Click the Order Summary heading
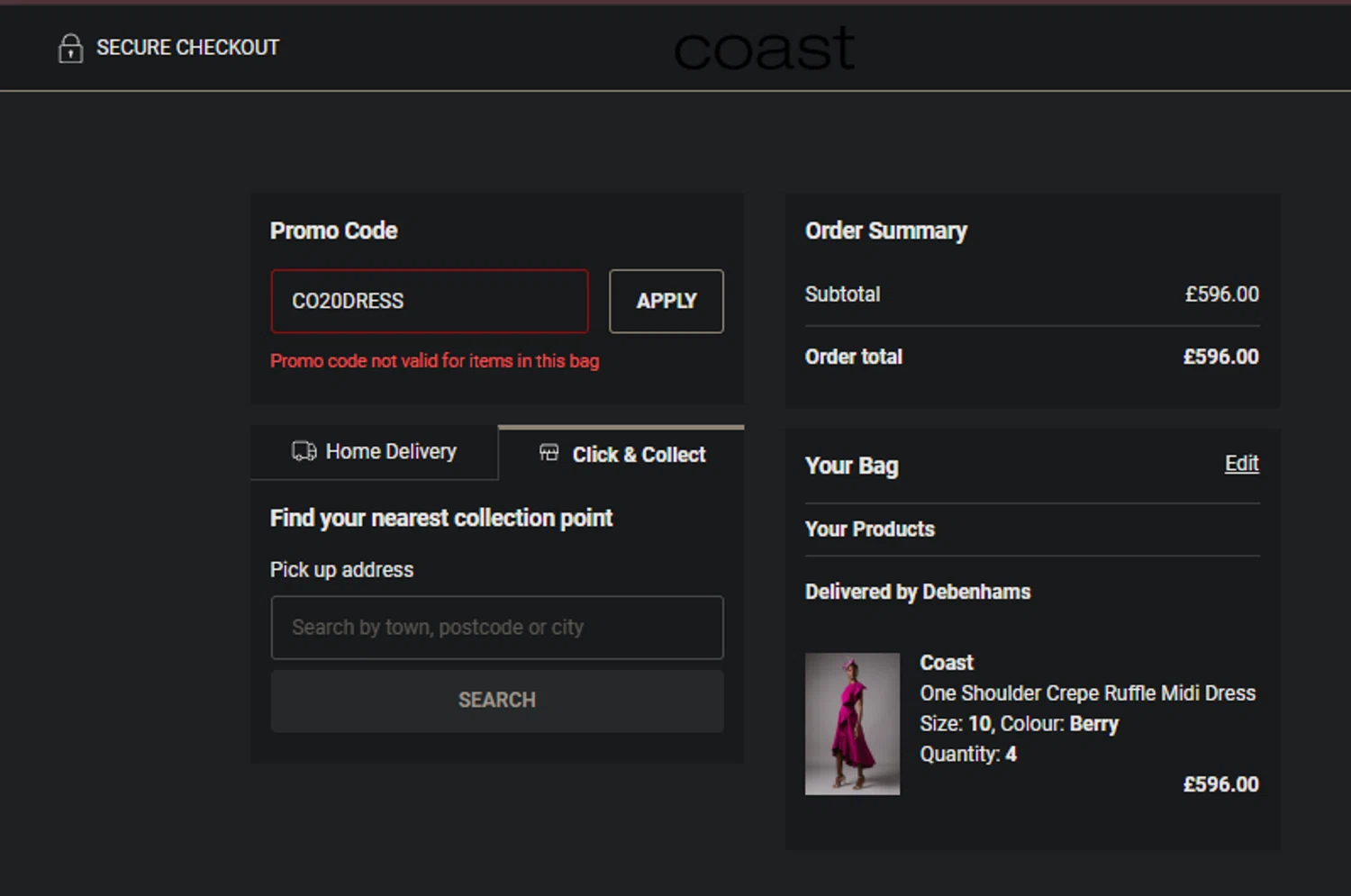 886,231
